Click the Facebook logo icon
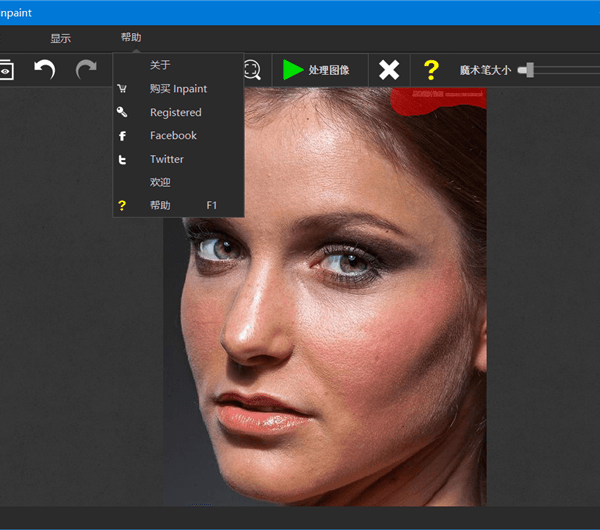This screenshot has width=600, height=530. tap(123, 136)
